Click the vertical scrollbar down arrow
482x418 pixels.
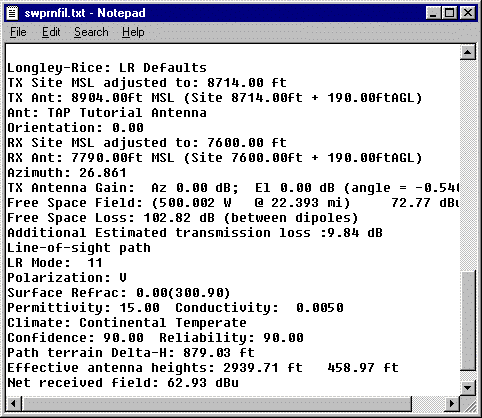[468, 387]
